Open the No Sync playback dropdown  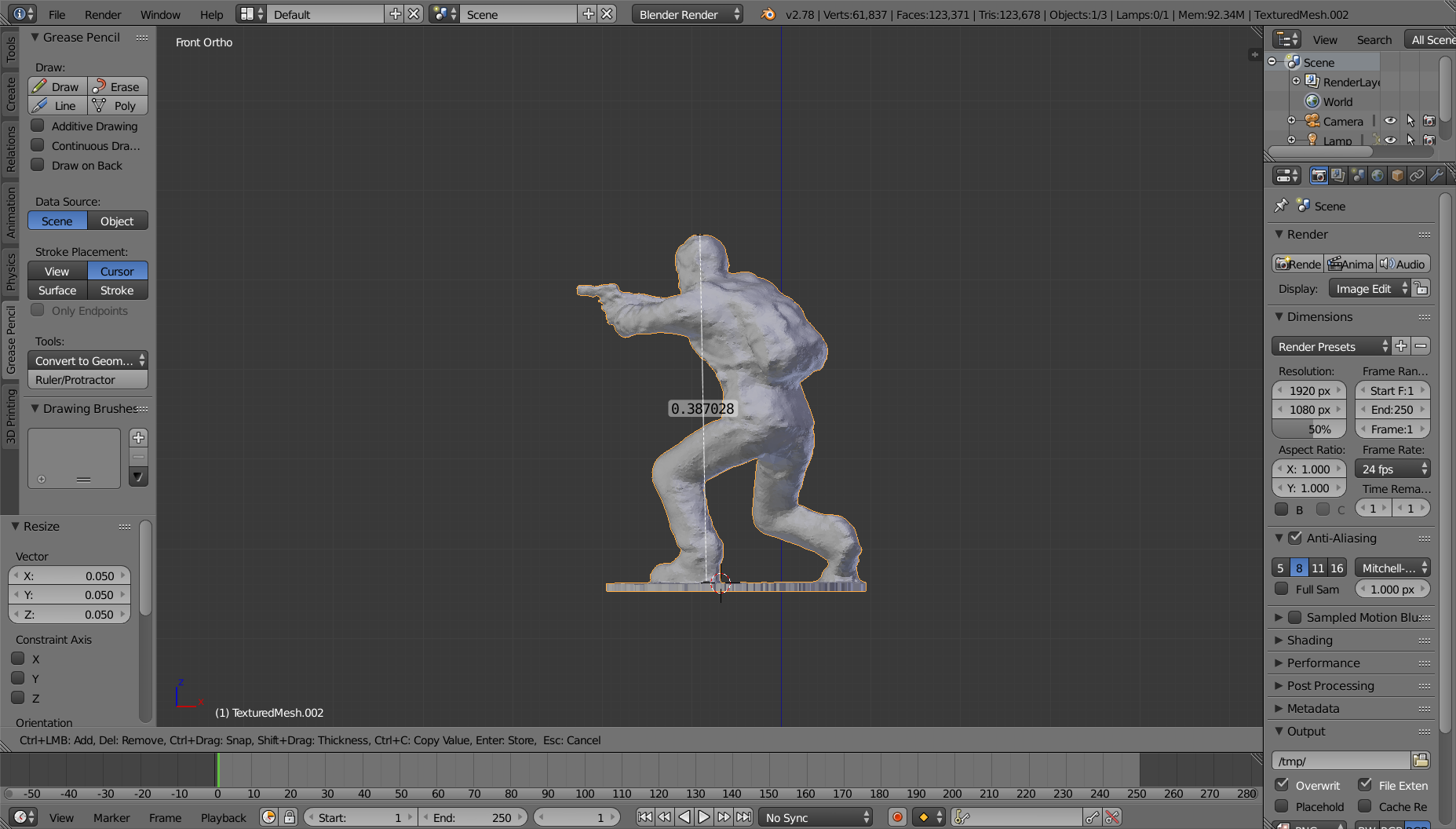click(816, 817)
